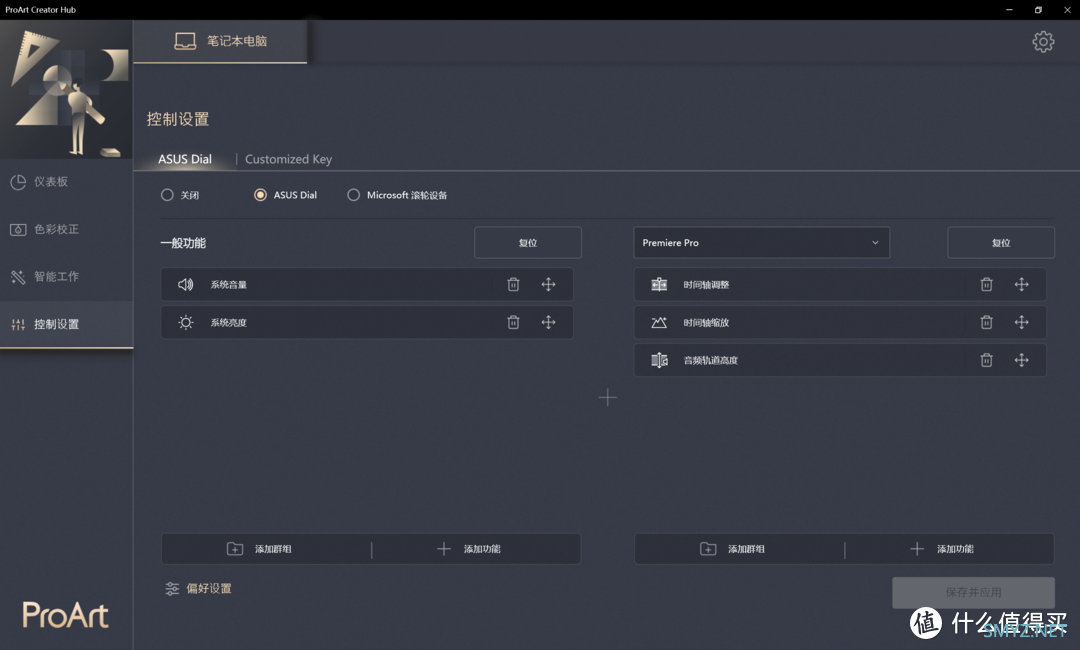Expand the Premiere Pro app dropdown
The width and height of the screenshot is (1080, 650).
[x=761, y=242]
